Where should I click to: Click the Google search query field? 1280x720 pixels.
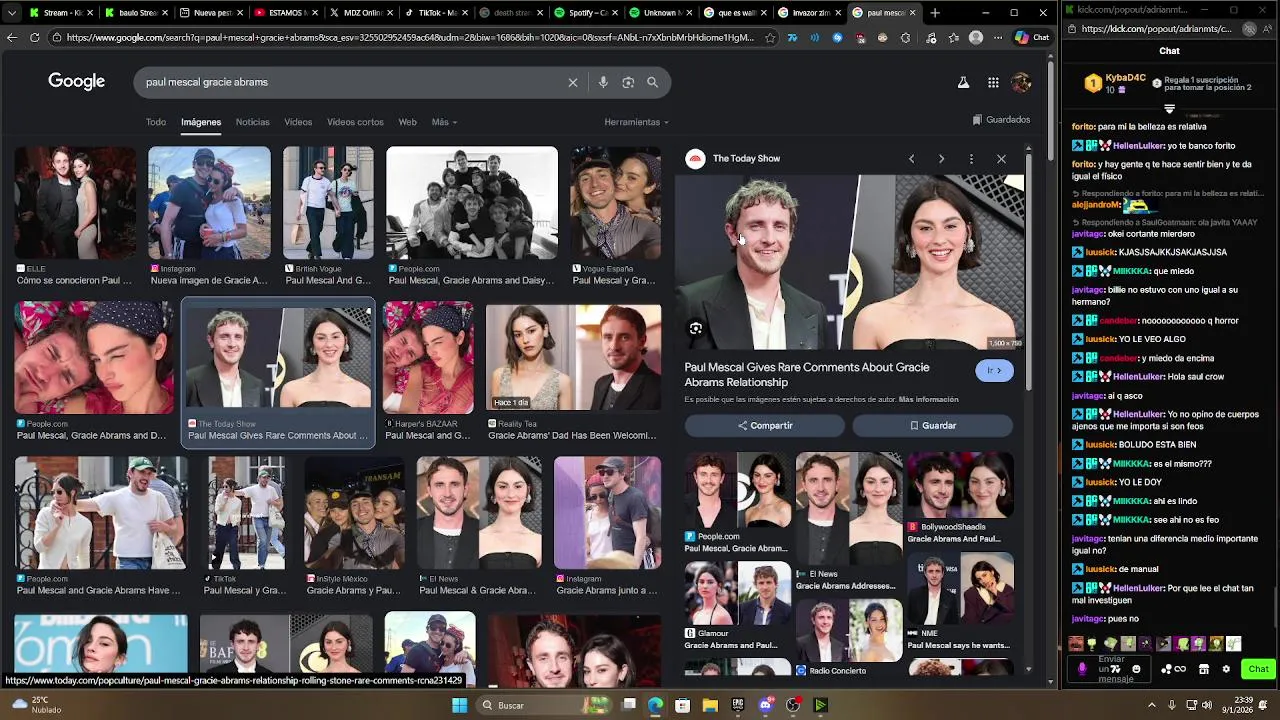click(x=350, y=82)
